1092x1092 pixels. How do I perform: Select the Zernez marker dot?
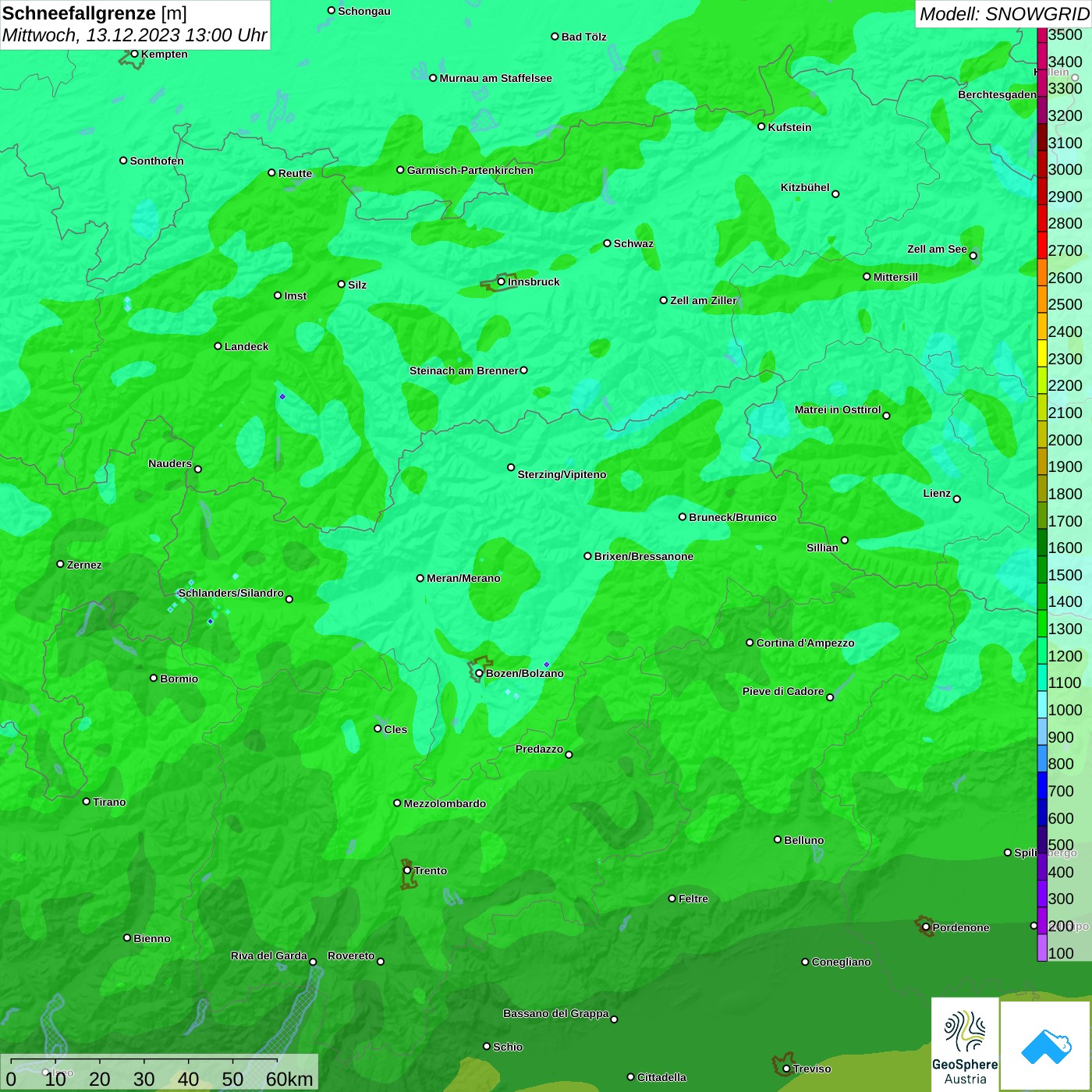[60, 564]
